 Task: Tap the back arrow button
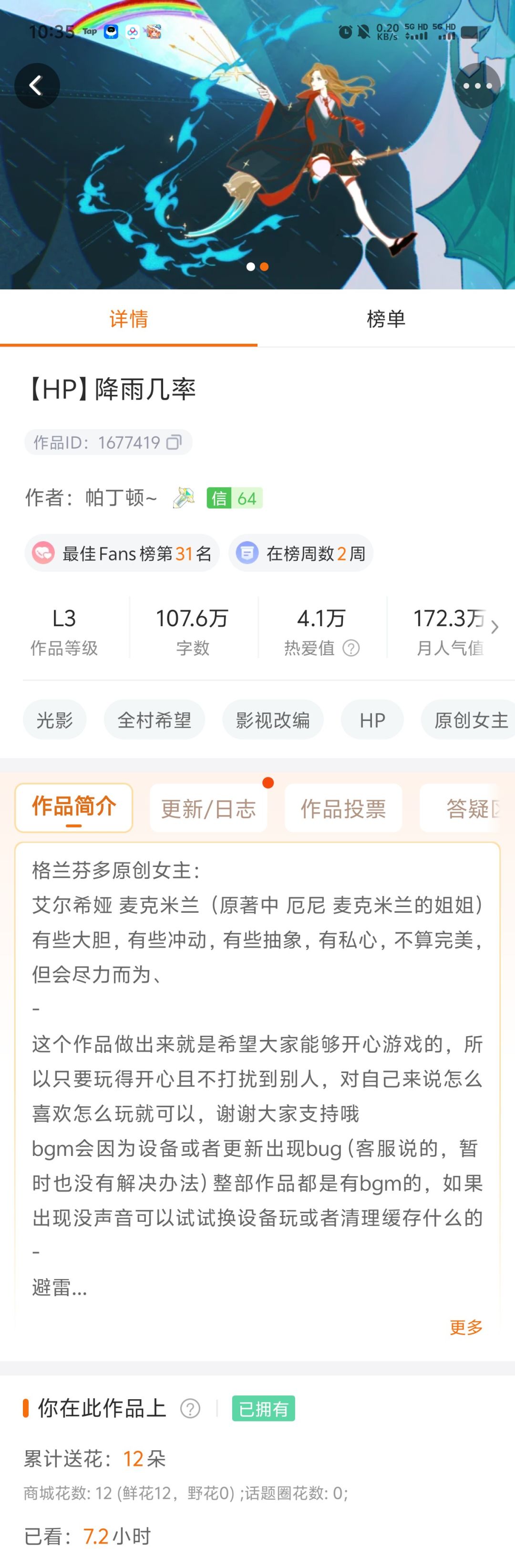point(37,86)
